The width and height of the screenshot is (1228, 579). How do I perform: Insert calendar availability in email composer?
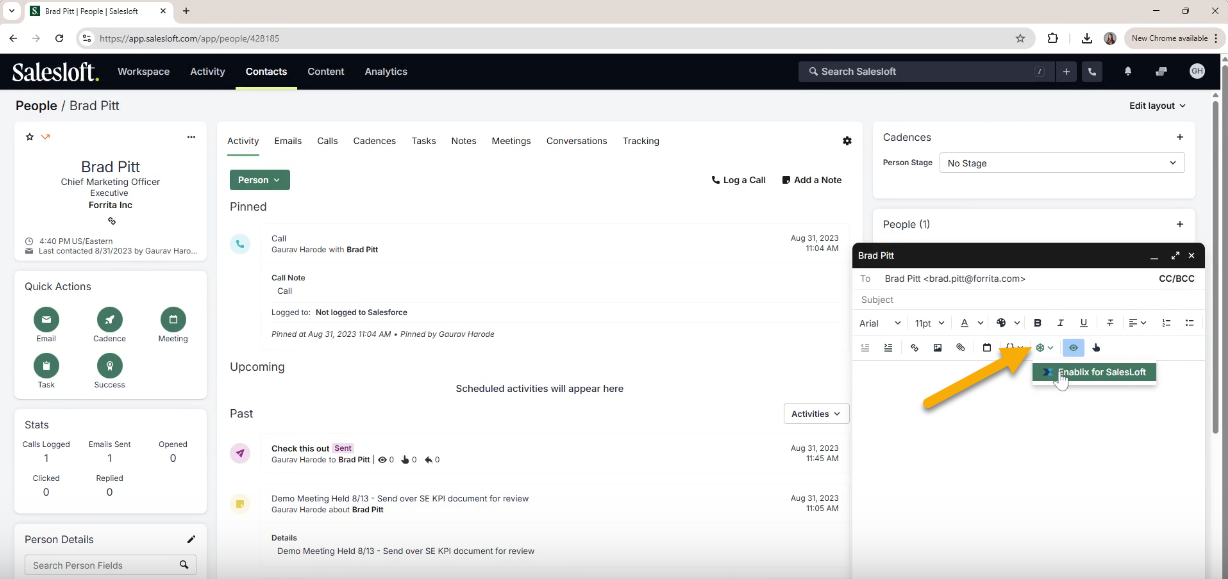tap(987, 348)
